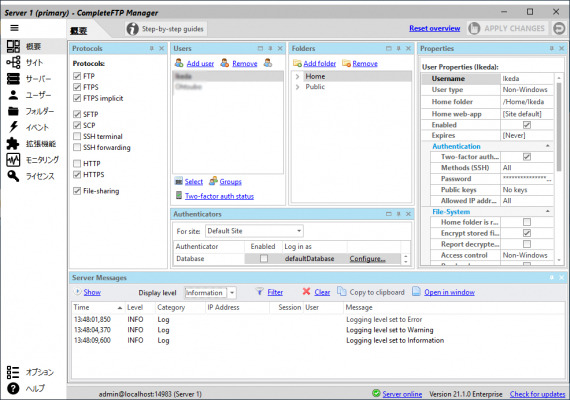
Task: Close the Protocols panel
Action: [161, 48]
